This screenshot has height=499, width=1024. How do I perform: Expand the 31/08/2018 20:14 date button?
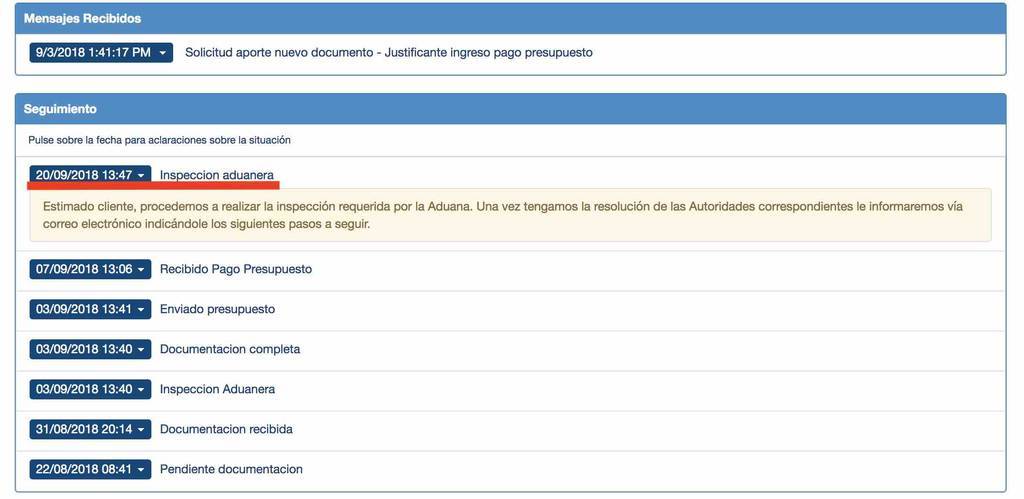[90, 429]
